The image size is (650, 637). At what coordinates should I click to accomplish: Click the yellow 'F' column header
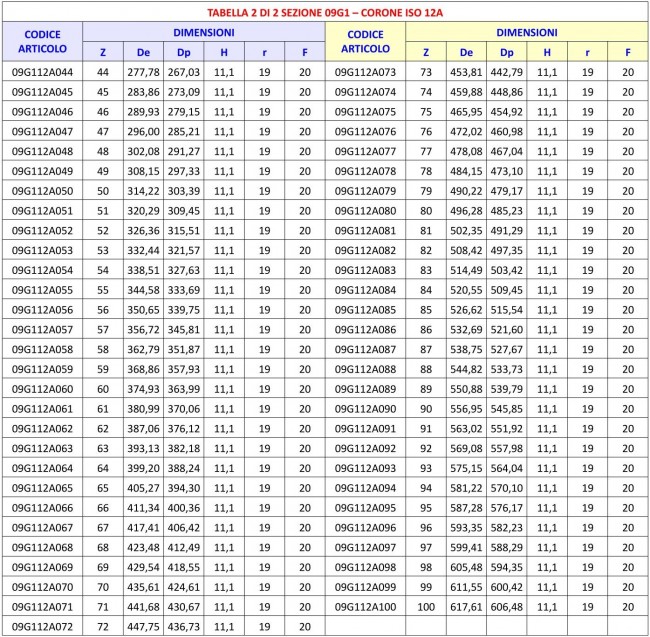[x=628, y=52]
